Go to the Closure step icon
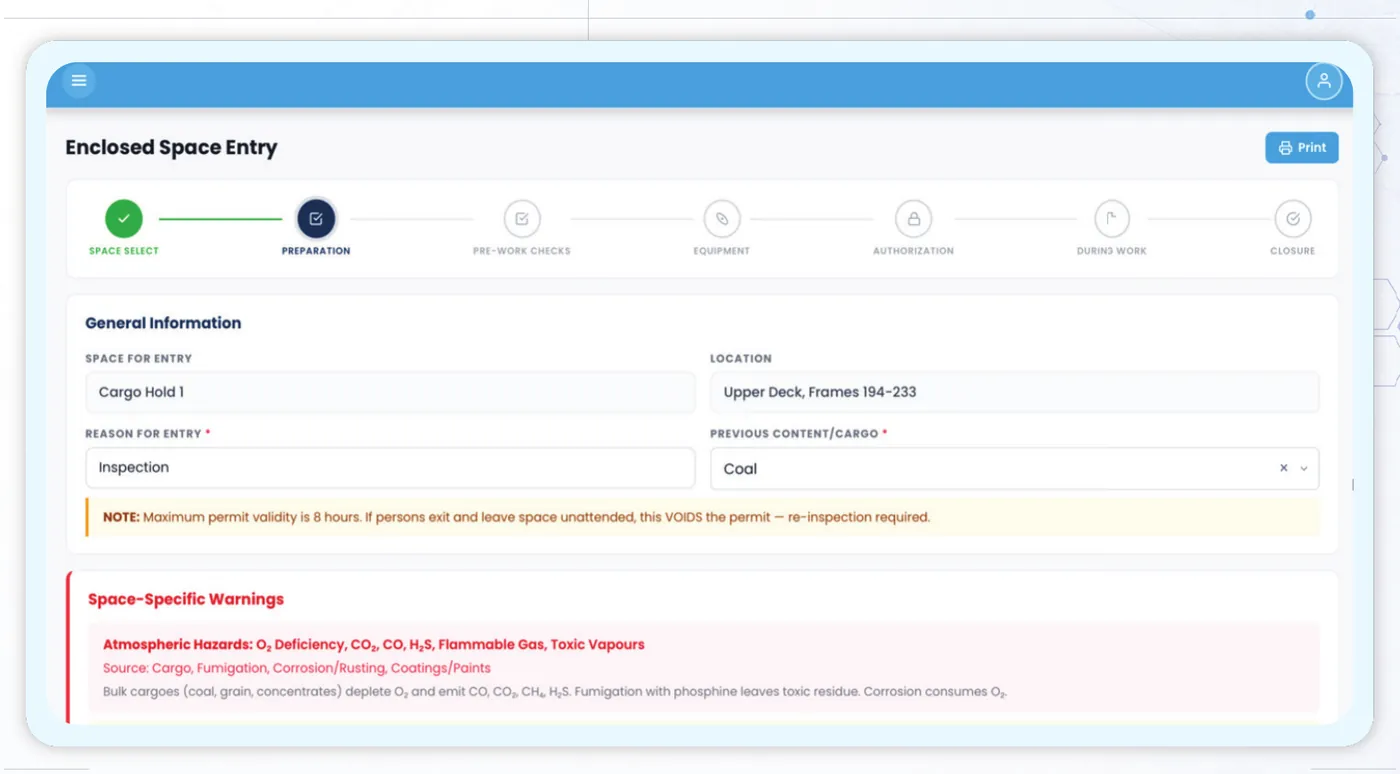This screenshot has height=774, width=1400. point(1293,218)
